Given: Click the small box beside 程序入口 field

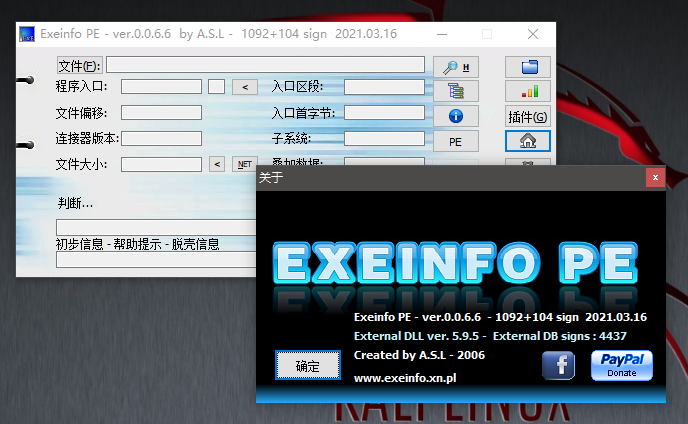Looking at the screenshot, I should click(216, 86).
